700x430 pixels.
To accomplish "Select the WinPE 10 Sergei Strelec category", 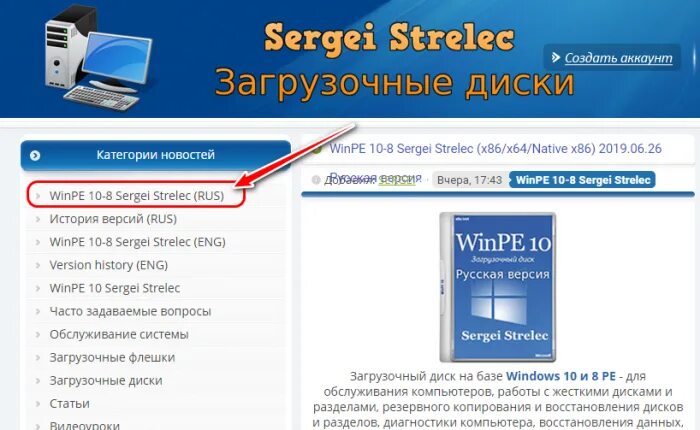I will pyautogui.click(x=115, y=288).
